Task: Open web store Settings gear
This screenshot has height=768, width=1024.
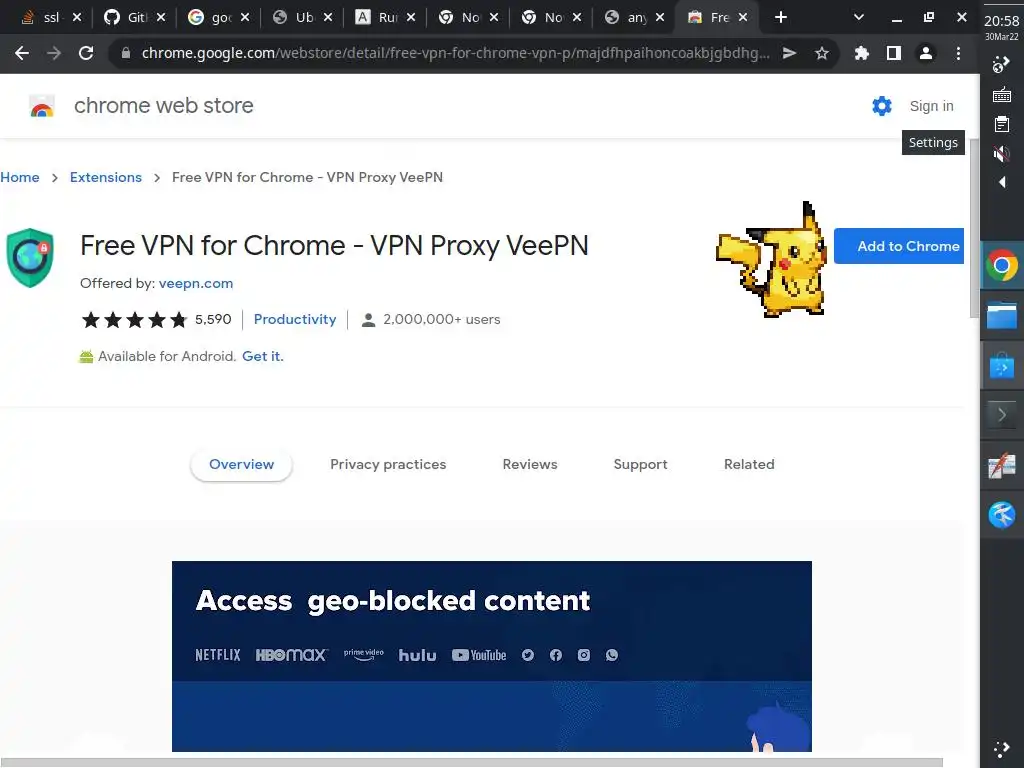Action: (x=882, y=106)
